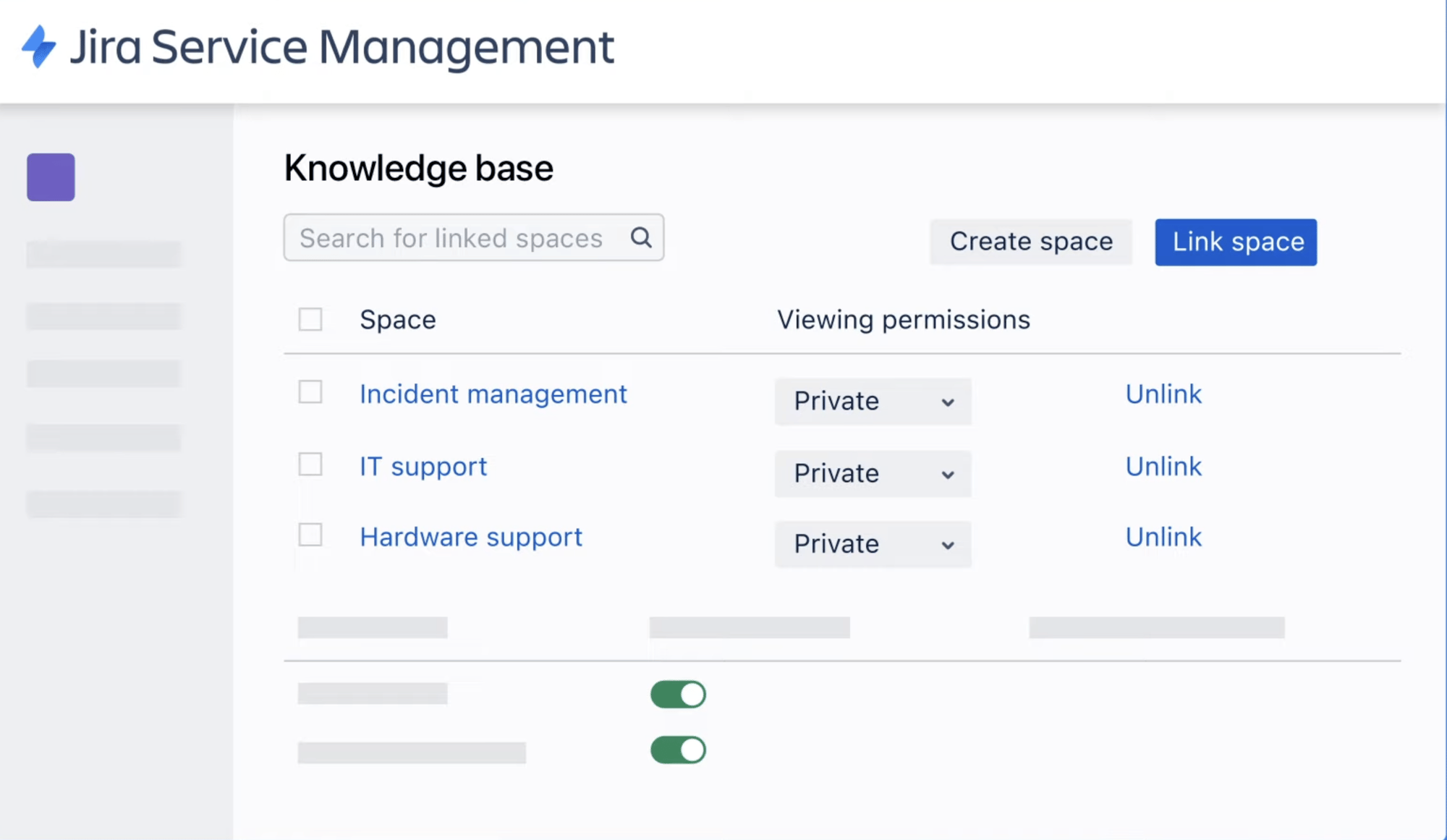The image size is (1447, 840).
Task: Open IT support viewing permissions dropdown
Action: 873,473
